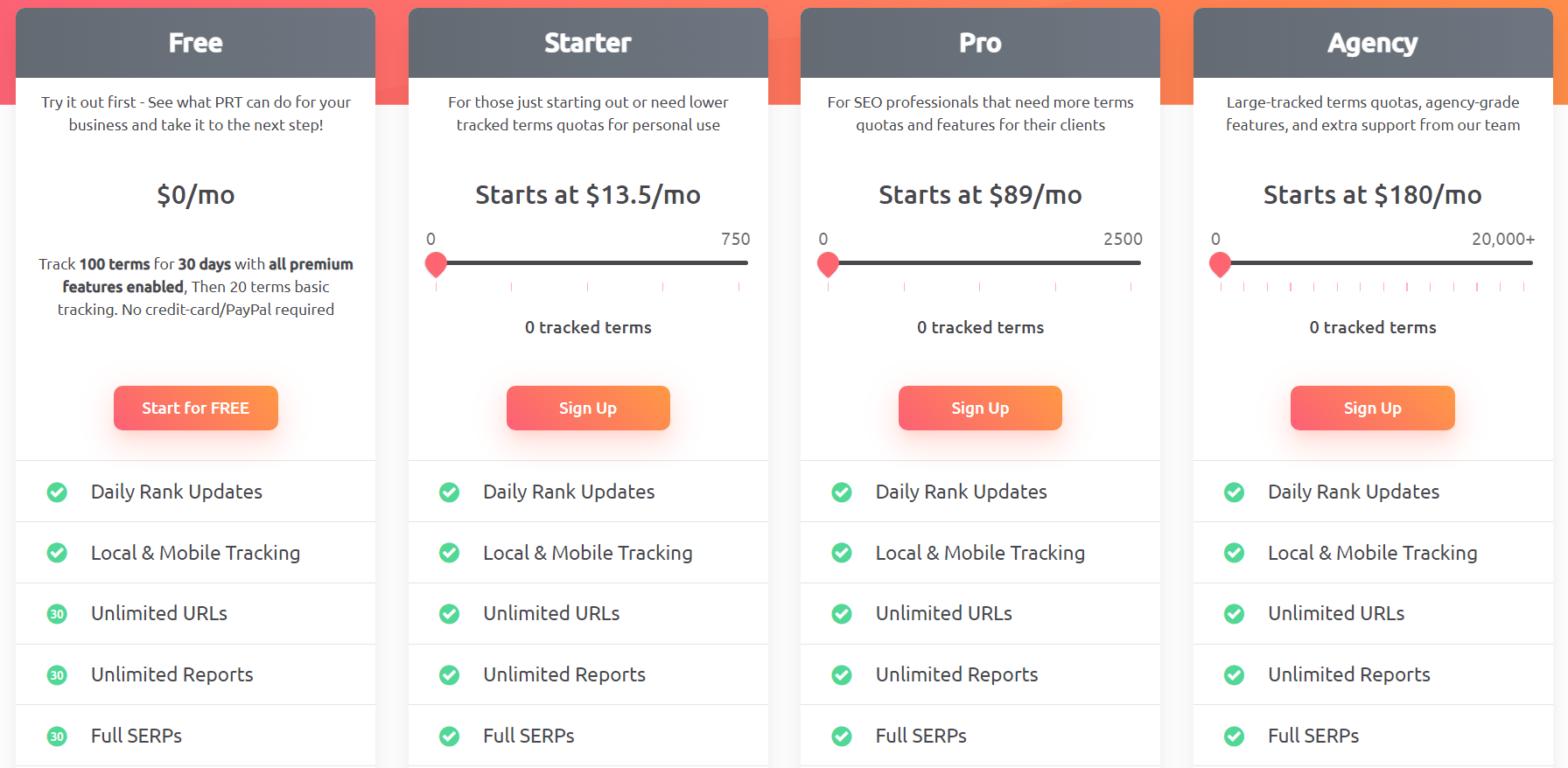Click Sign Up for the Starter plan
Viewport: 1568px width, 768px height.
(588, 408)
